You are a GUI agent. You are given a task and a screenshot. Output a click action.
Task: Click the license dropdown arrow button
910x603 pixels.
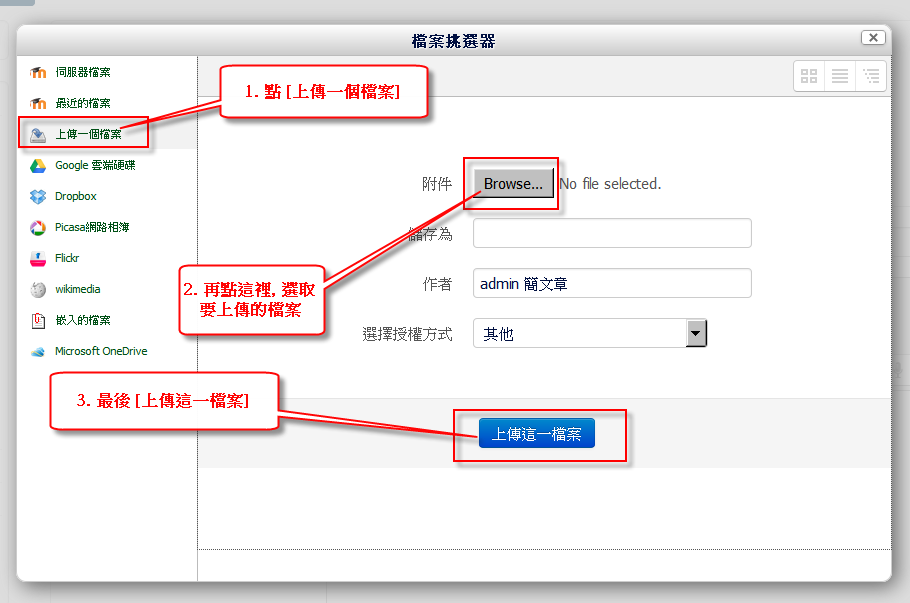(x=696, y=334)
